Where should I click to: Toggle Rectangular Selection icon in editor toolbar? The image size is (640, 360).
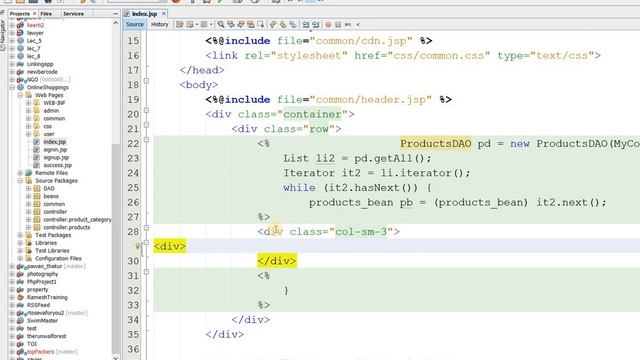tap(260, 24)
